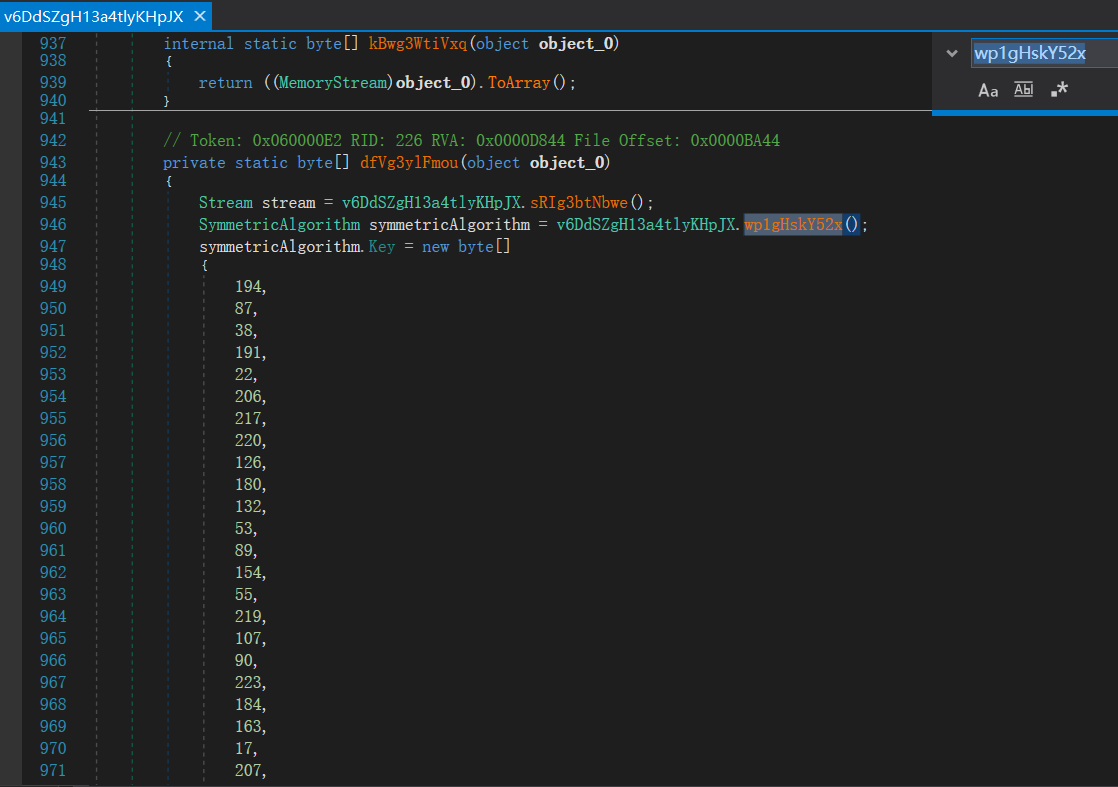Open highlighted wp1gHskY52x method reference

click(x=793, y=225)
